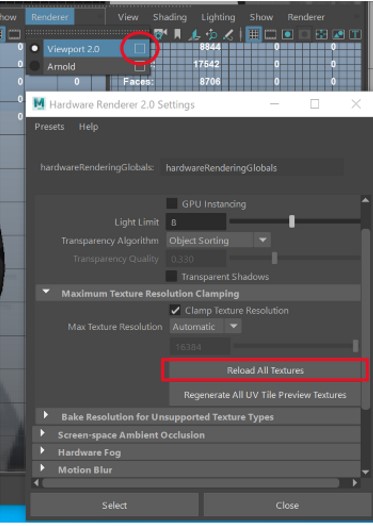
Task: Click the Maya logo in dialog title bar
Action: click(39, 104)
